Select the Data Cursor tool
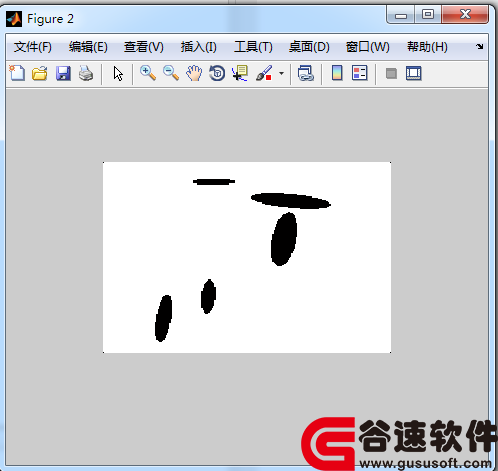Viewport: 498px width, 471px height. click(x=240, y=73)
